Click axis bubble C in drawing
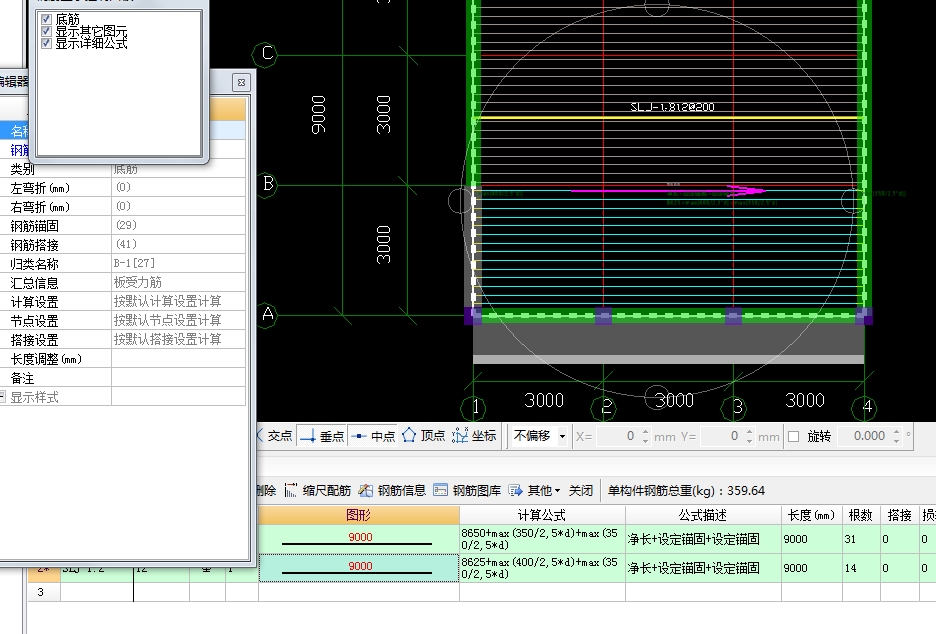 coord(265,54)
